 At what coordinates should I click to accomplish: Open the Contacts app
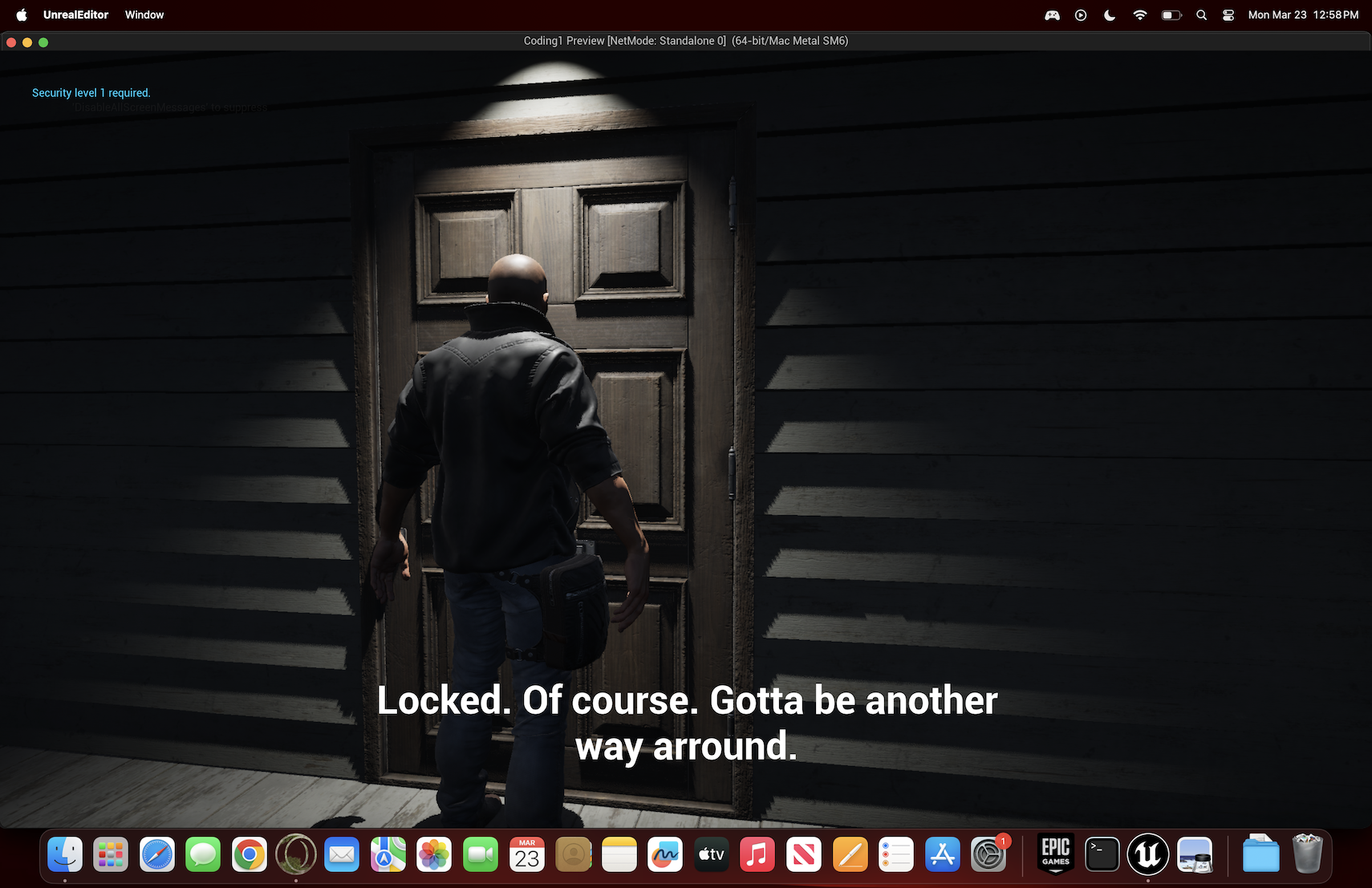tap(573, 855)
